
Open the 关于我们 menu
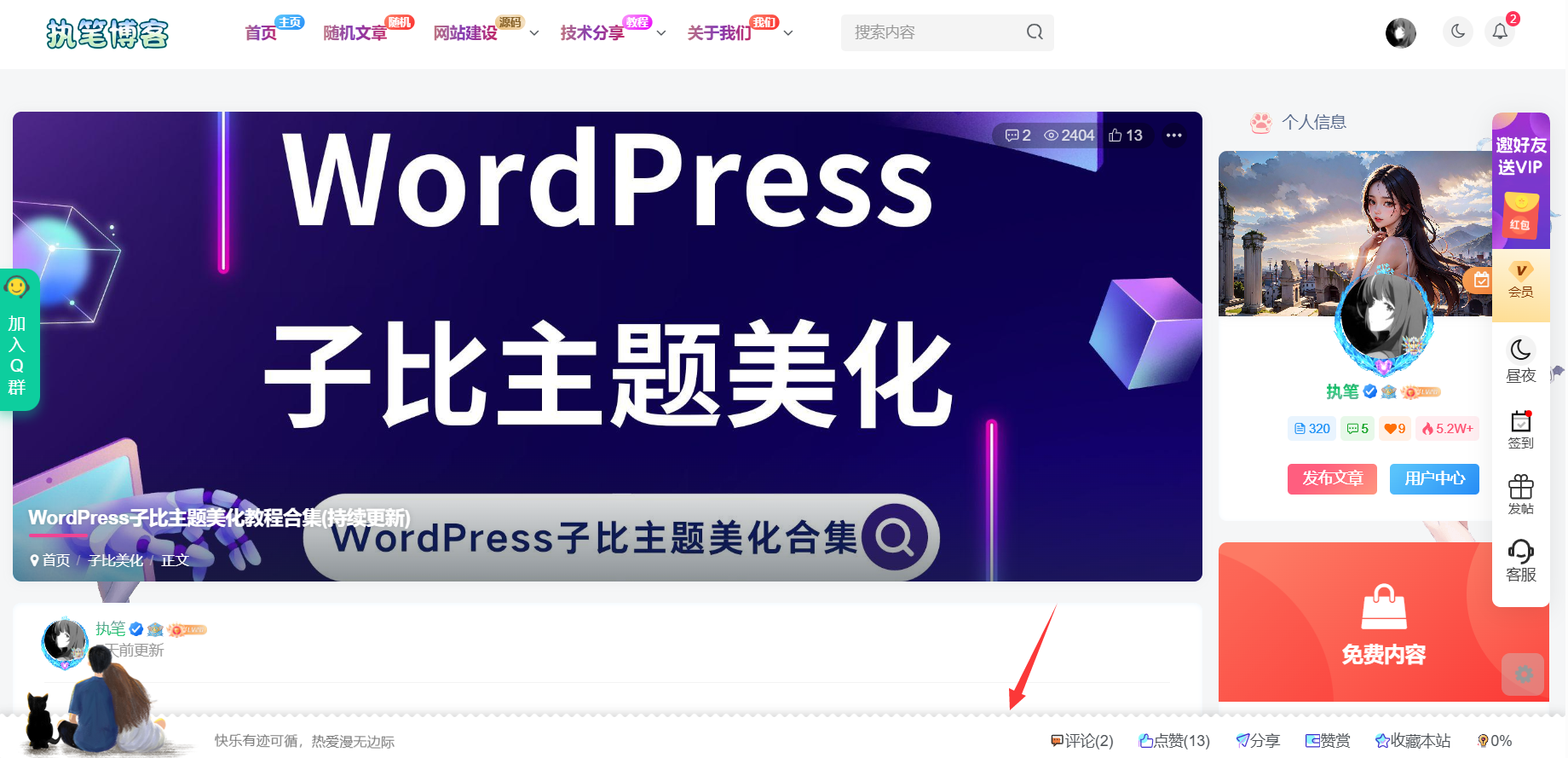pos(719,33)
